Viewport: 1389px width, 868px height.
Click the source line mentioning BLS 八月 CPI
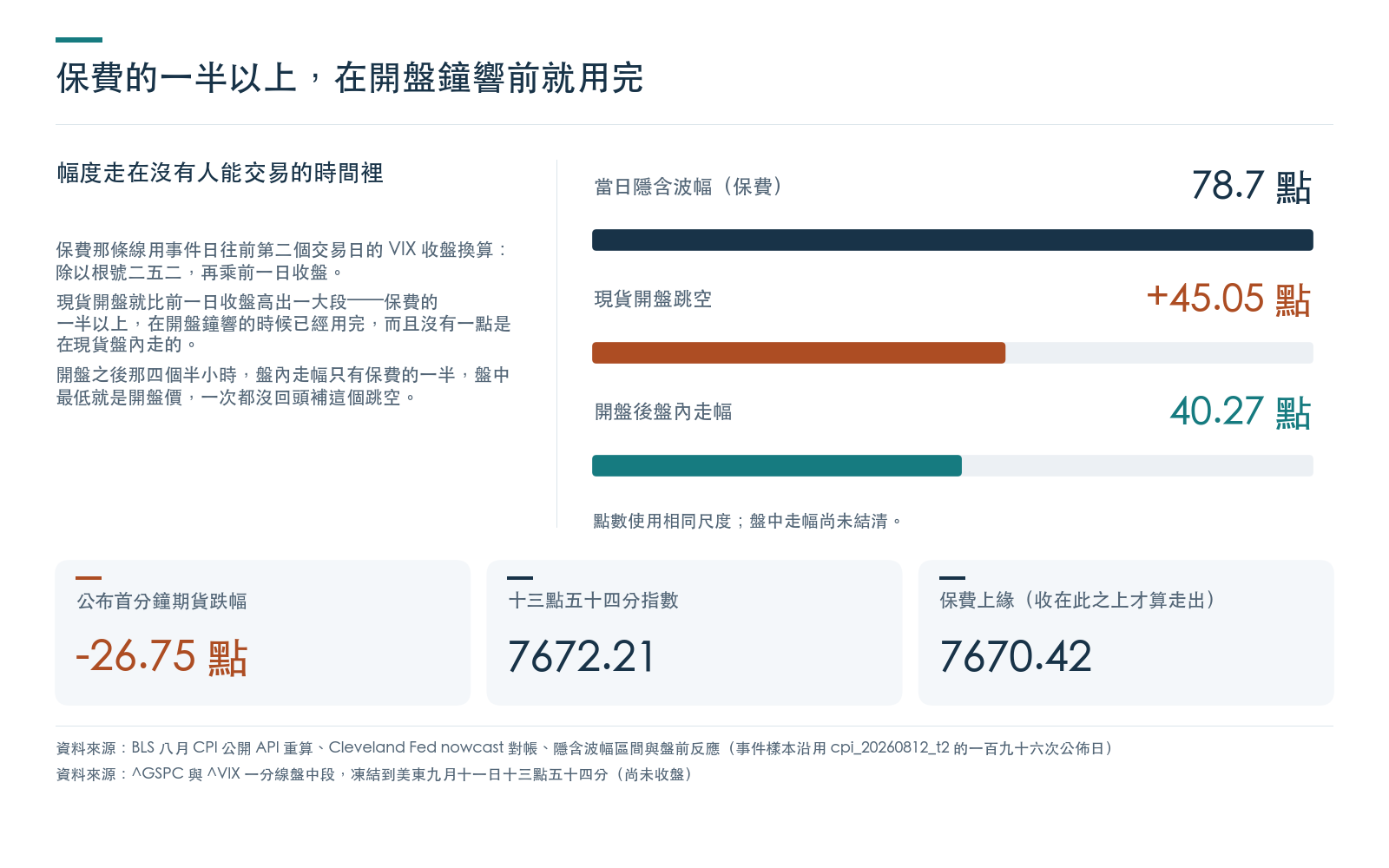point(586,748)
